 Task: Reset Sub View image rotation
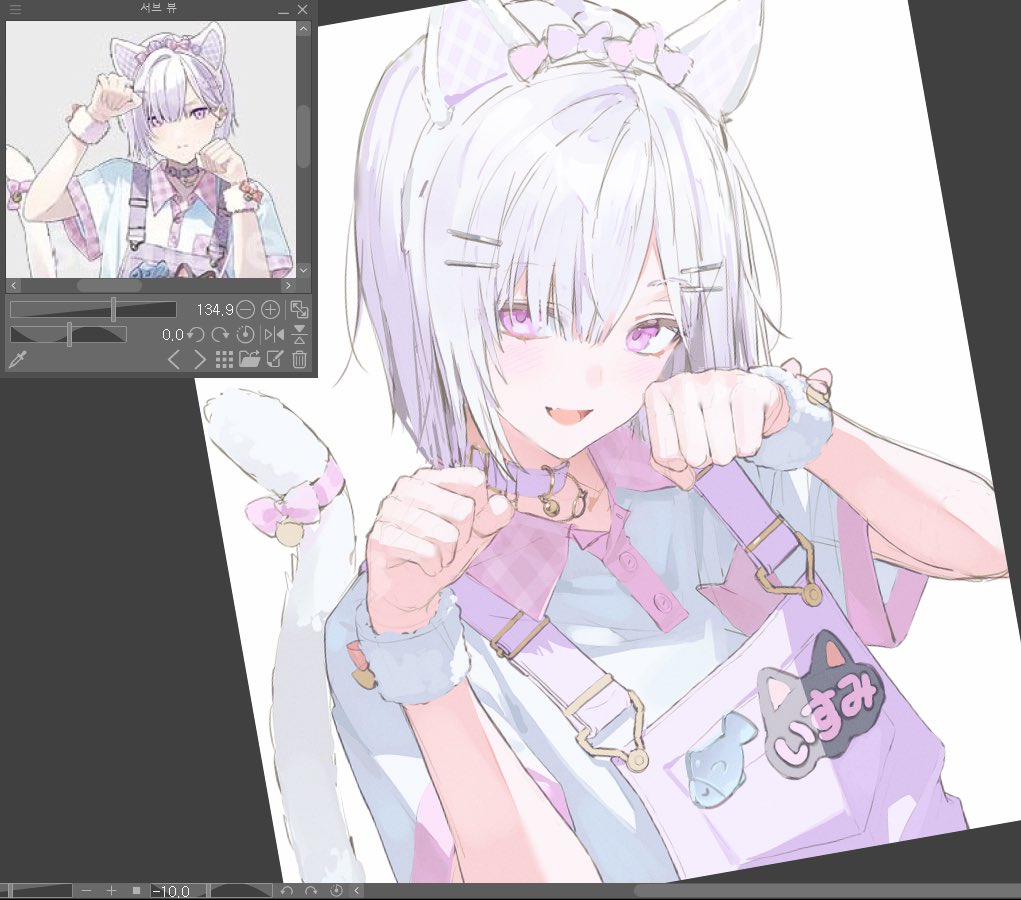point(245,335)
